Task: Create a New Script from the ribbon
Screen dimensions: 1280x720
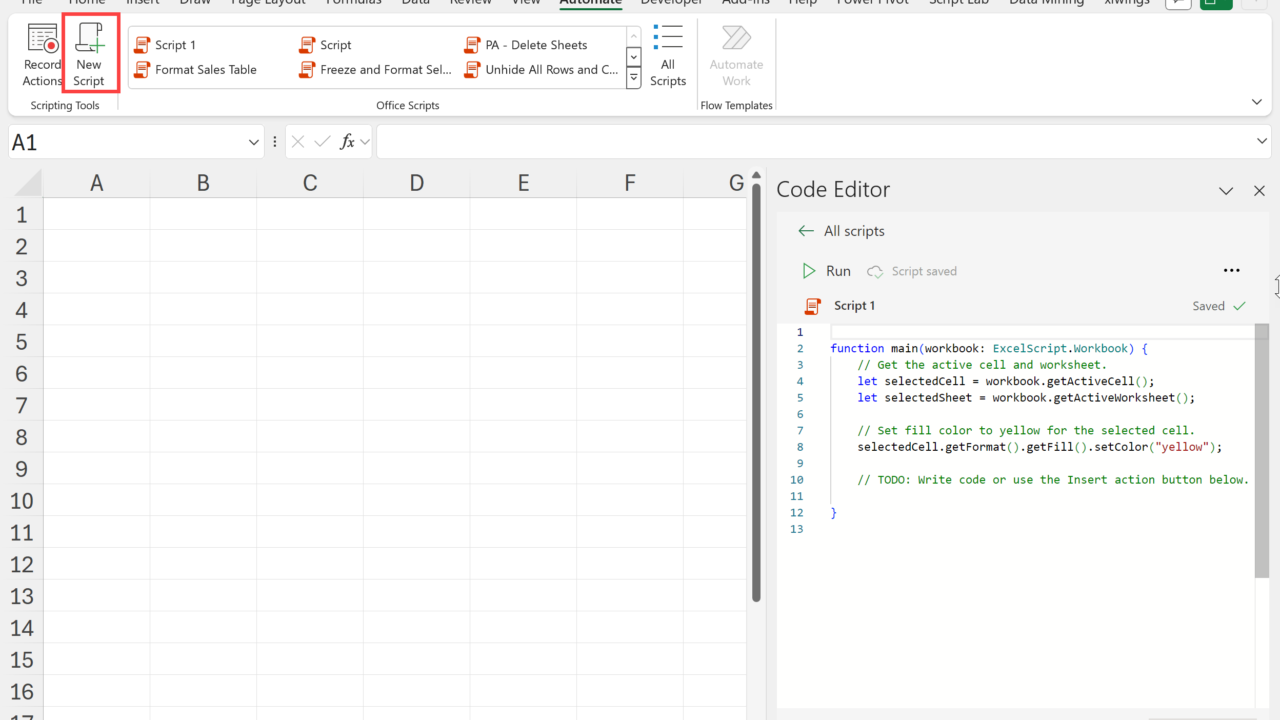Action: click(x=89, y=56)
